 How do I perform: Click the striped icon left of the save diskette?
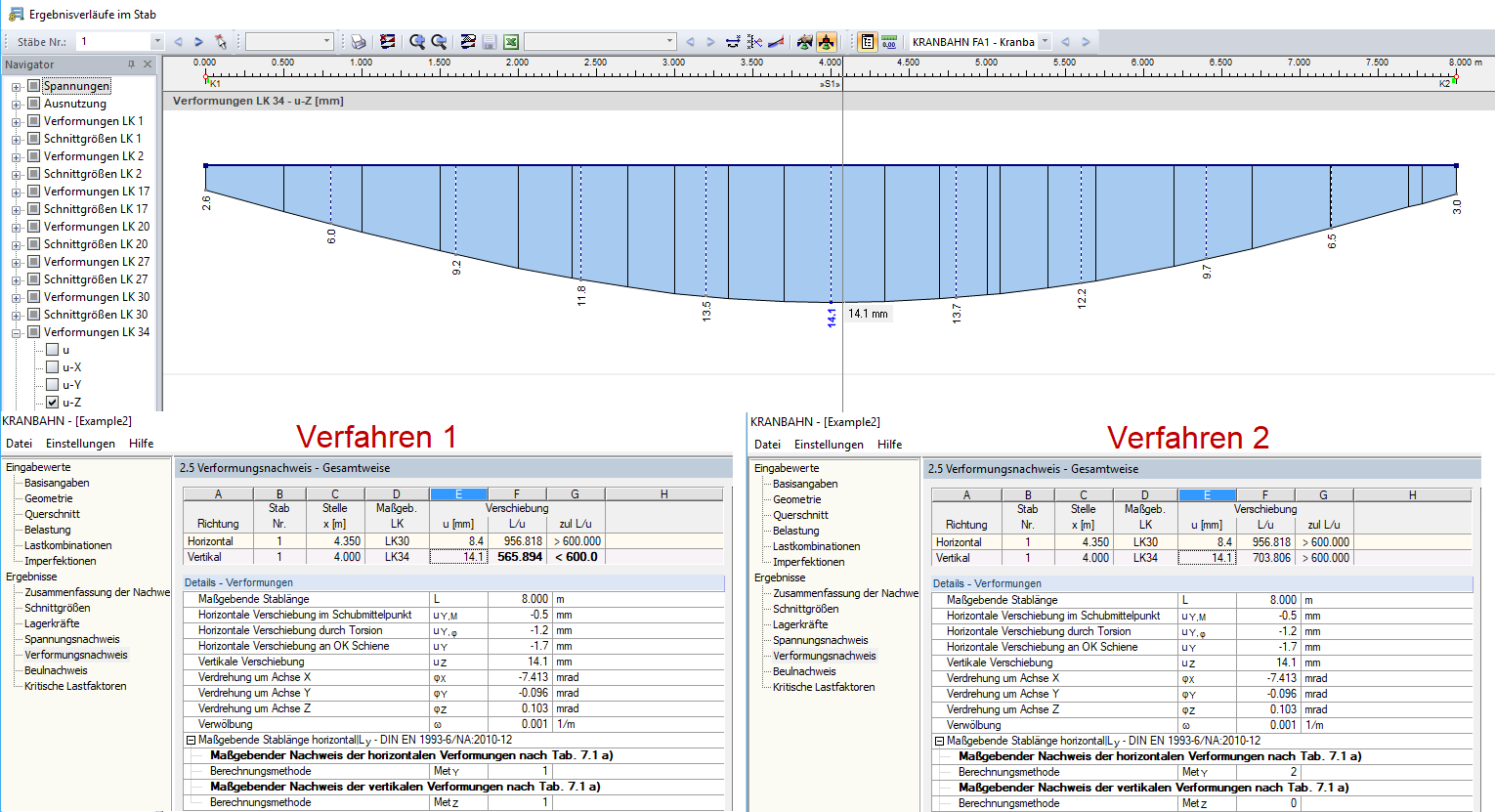point(468,42)
